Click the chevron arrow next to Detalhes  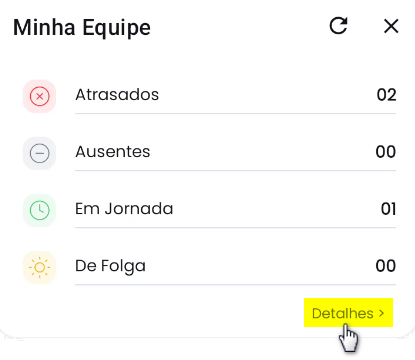tap(381, 313)
